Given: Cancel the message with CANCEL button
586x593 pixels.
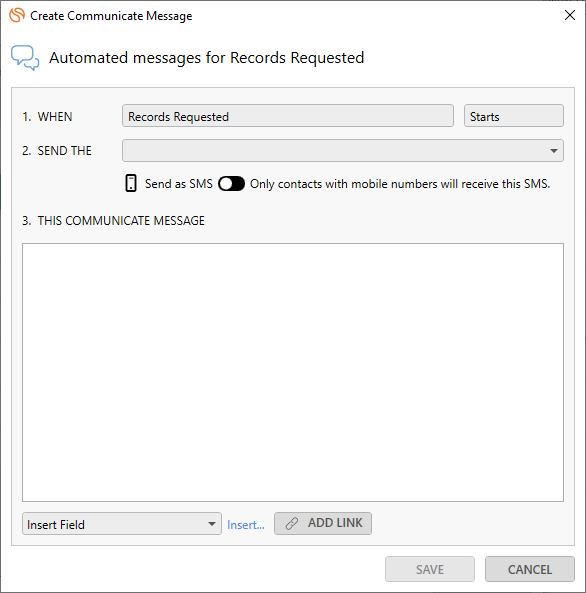Looking at the screenshot, I should [530, 569].
